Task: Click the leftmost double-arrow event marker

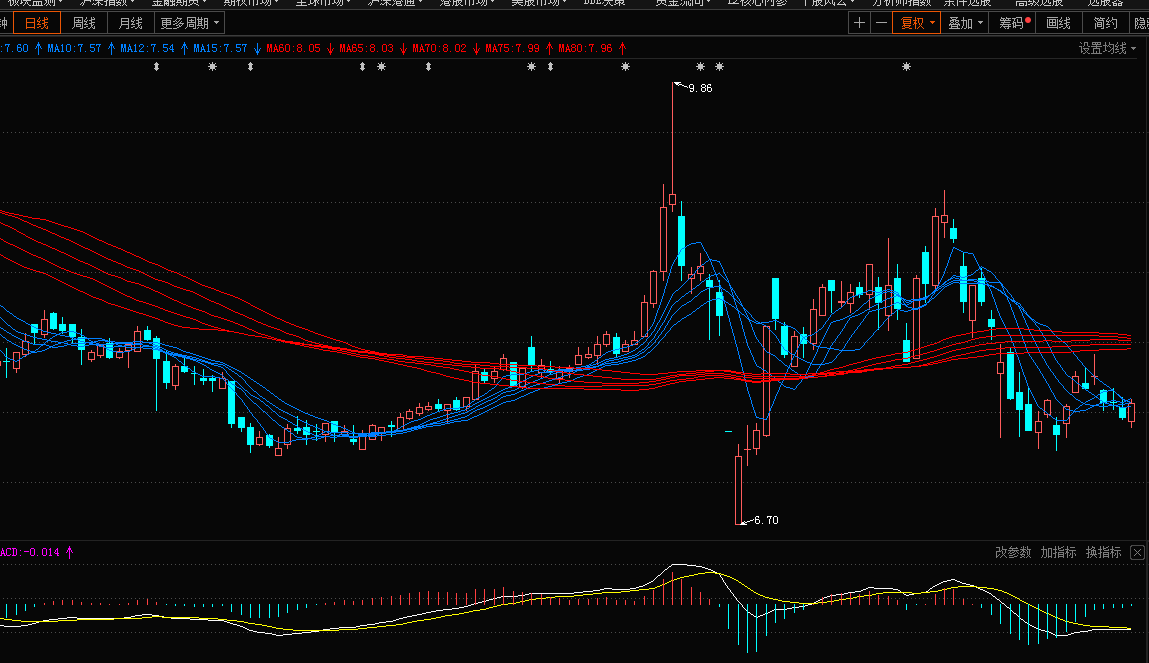Action: tap(156, 67)
